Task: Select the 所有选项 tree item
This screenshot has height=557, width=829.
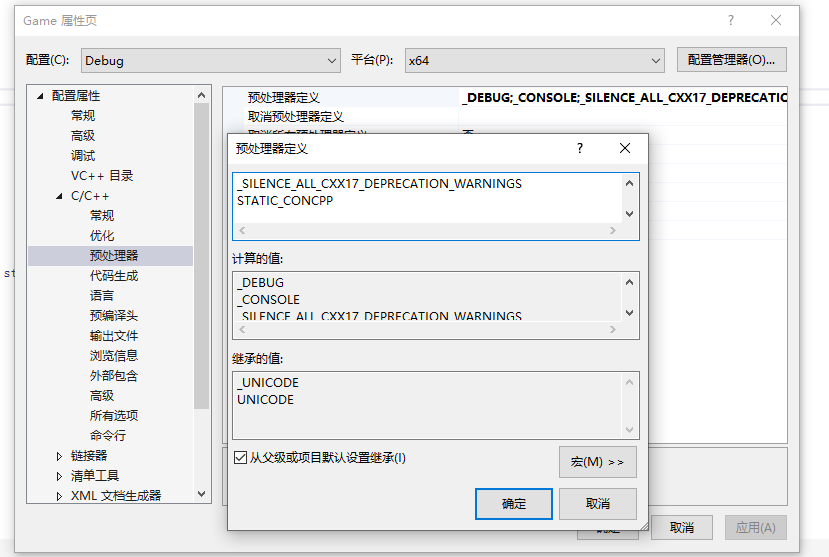Action: tap(114, 416)
